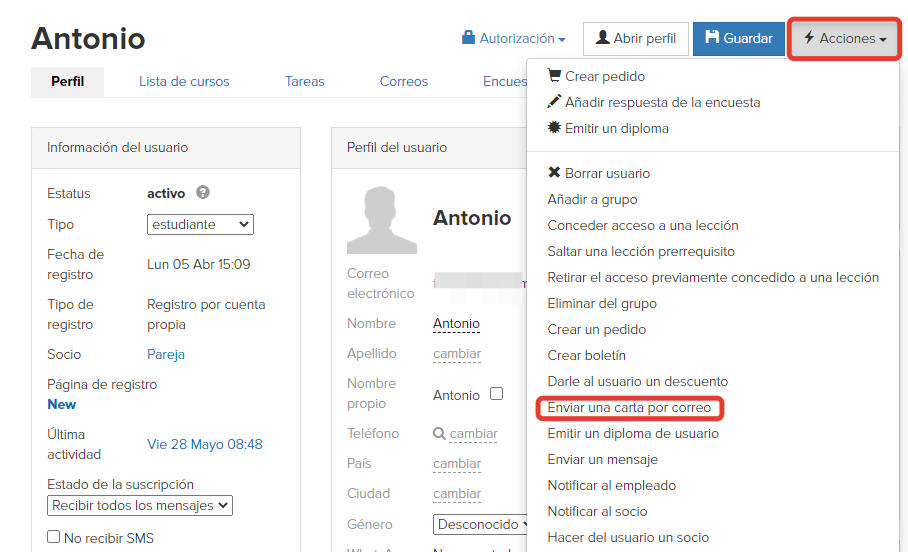Image resolution: width=908 pixels, height=552 pixels.
Task: Click cambiar in the Teléfono row
Action: 473,434
